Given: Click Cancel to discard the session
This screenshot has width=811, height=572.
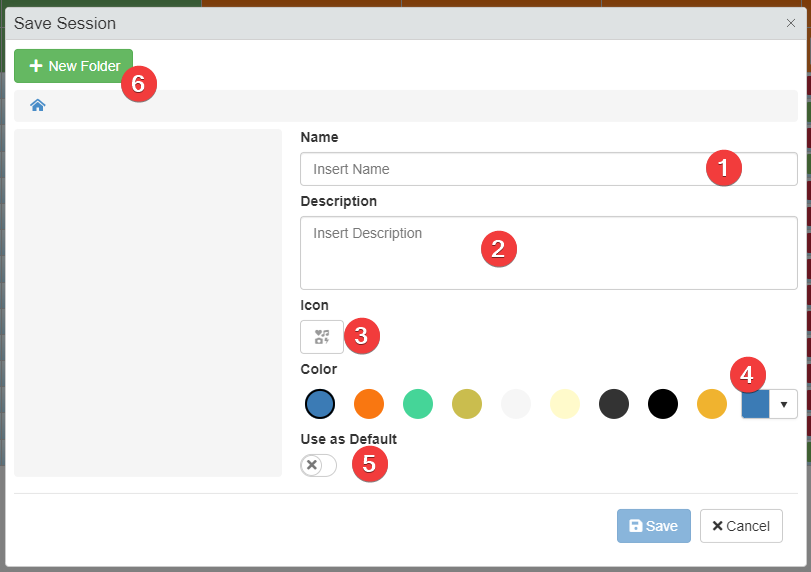Looking at the screenshot, I should click(x=741, y=526).
